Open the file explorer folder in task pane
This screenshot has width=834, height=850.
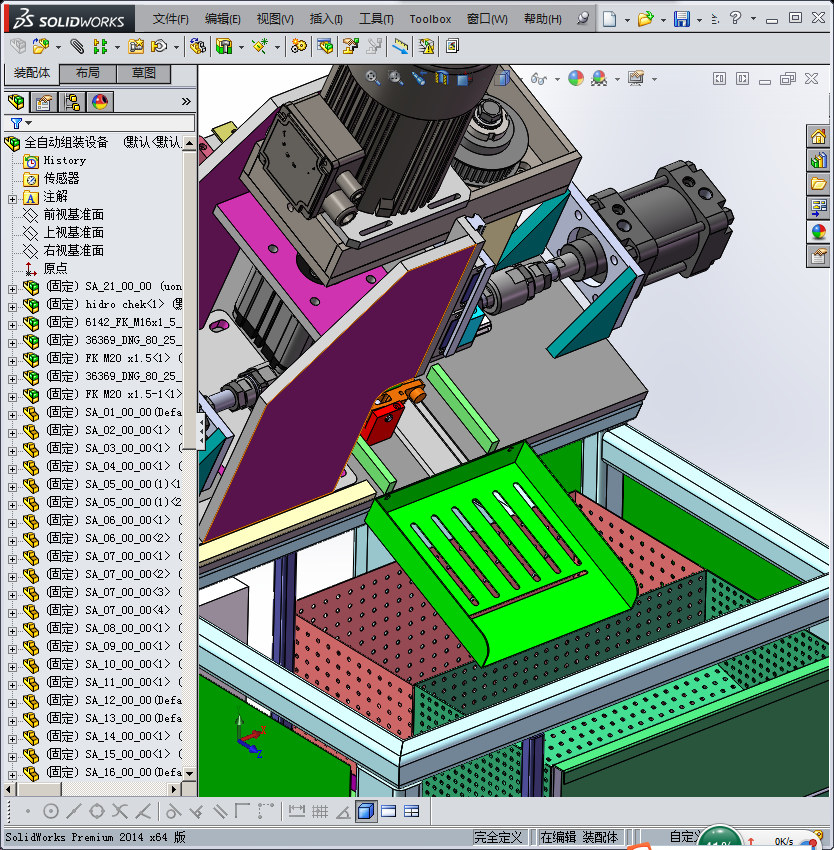tap(819, 184)
